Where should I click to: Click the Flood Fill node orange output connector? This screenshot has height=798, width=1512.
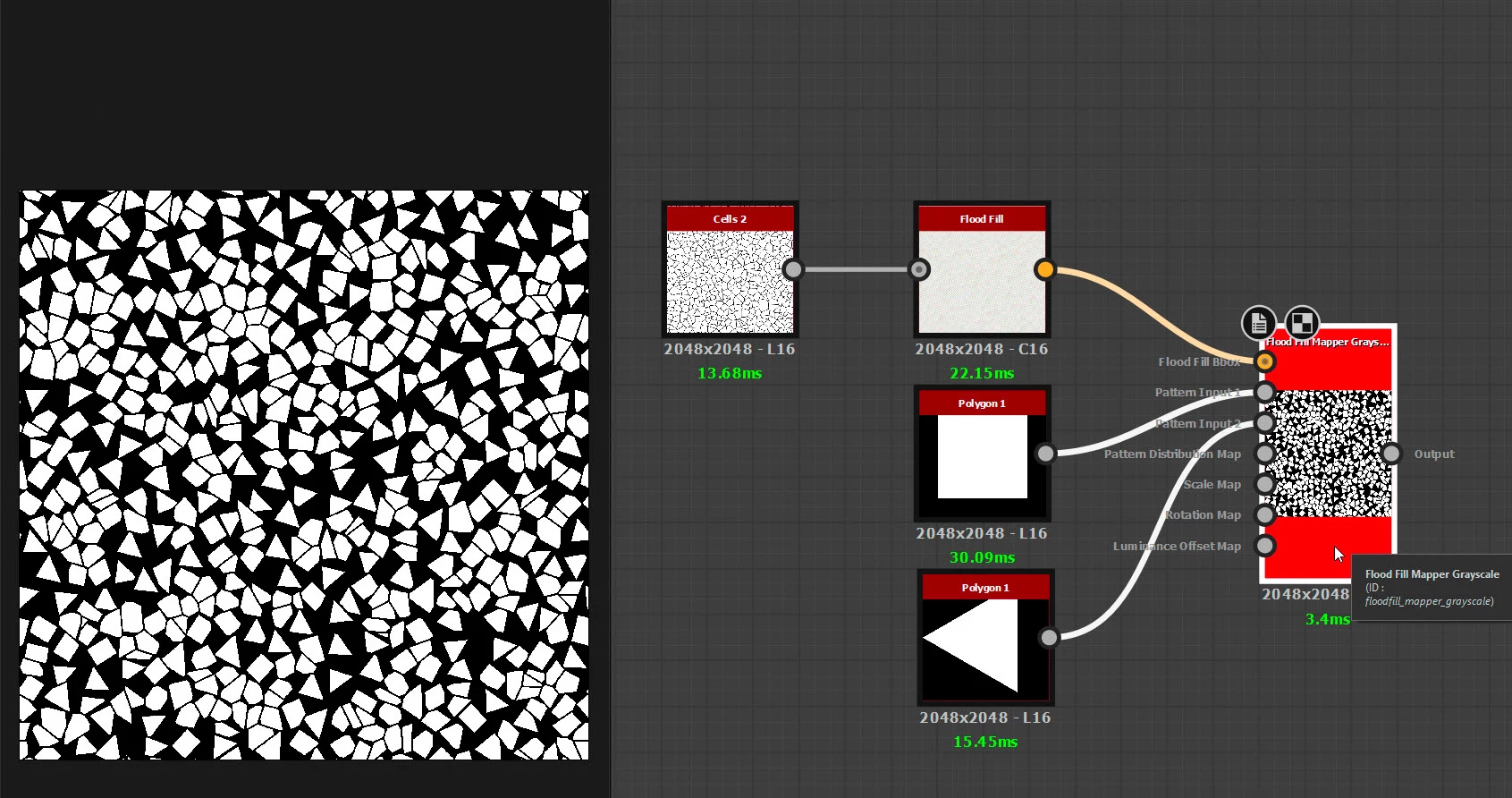(1044, 269)
